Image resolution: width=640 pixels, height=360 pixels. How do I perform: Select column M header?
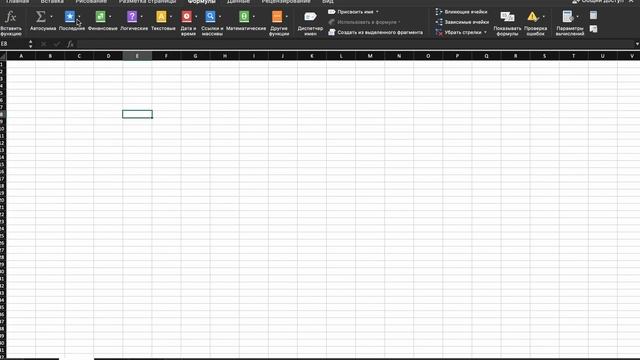click(x=370, y=56)
